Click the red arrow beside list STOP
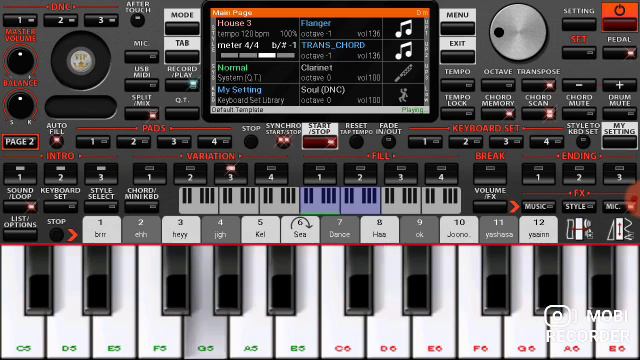This screenshot has height=360, width=640. (x=72, y=235)
